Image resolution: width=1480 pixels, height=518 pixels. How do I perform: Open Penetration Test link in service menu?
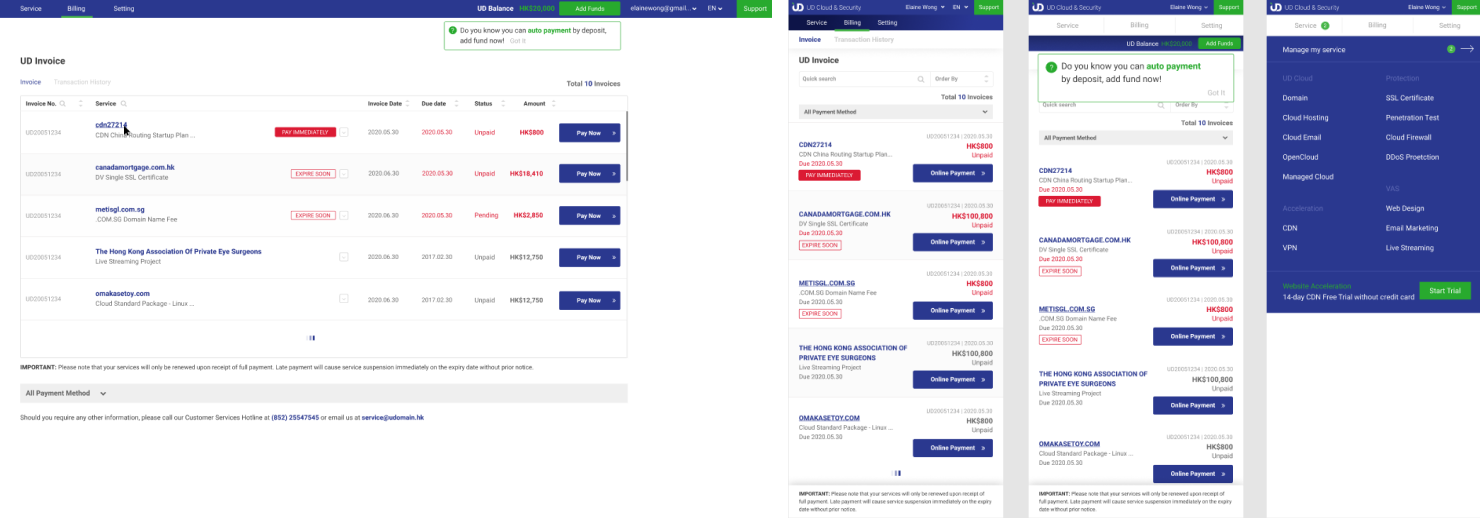tap(1411, 118)
